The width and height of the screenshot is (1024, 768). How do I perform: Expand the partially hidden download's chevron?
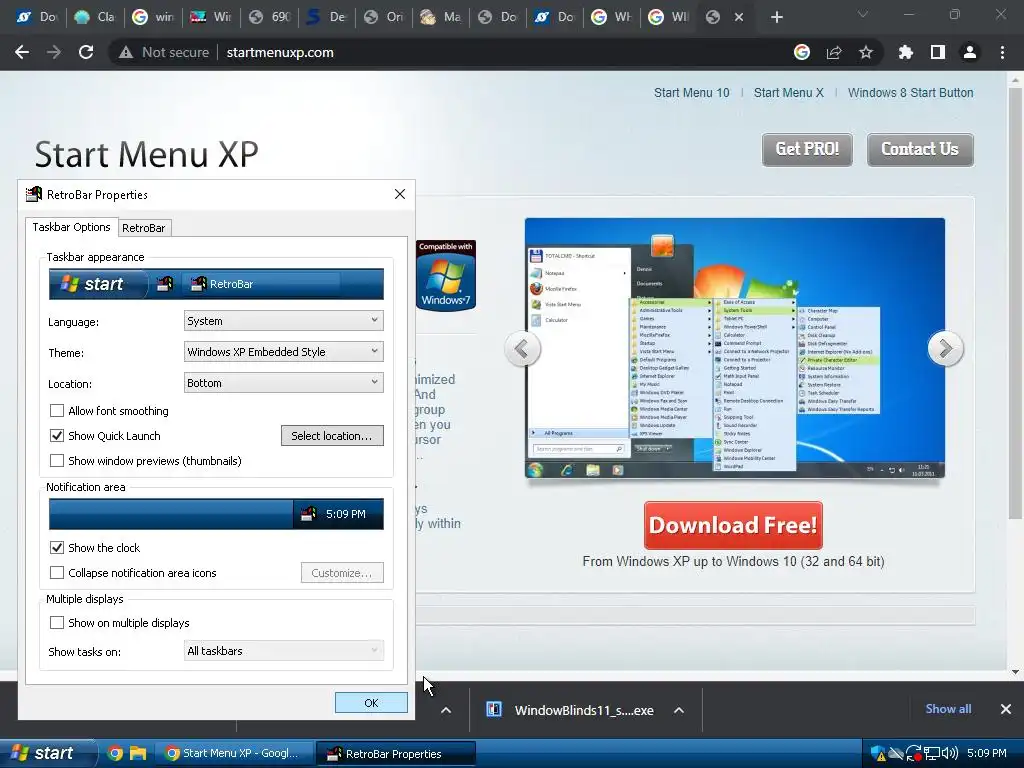pos(446,710)
